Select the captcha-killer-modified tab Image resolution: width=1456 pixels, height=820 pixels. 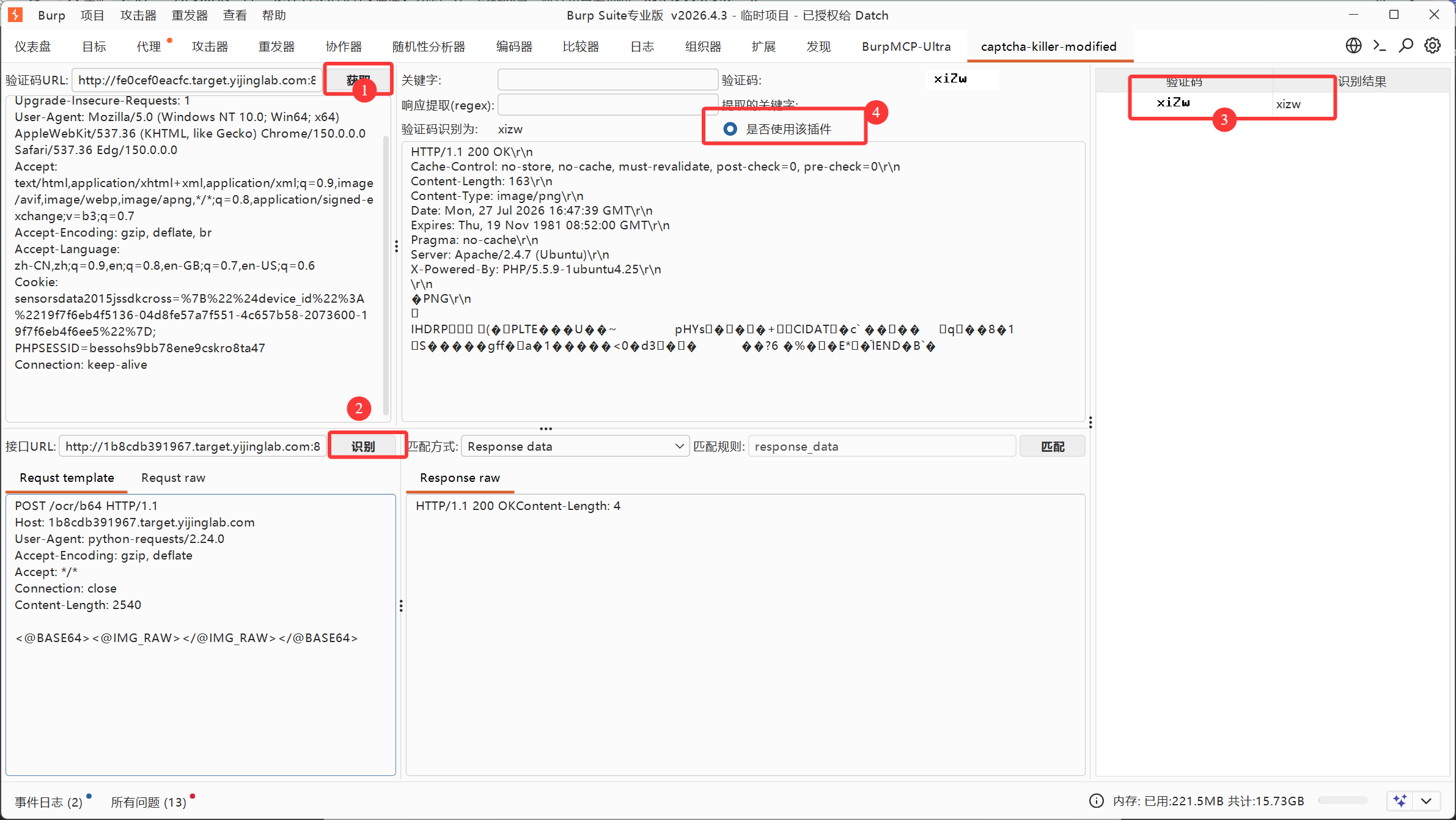tap(1049, 46)
